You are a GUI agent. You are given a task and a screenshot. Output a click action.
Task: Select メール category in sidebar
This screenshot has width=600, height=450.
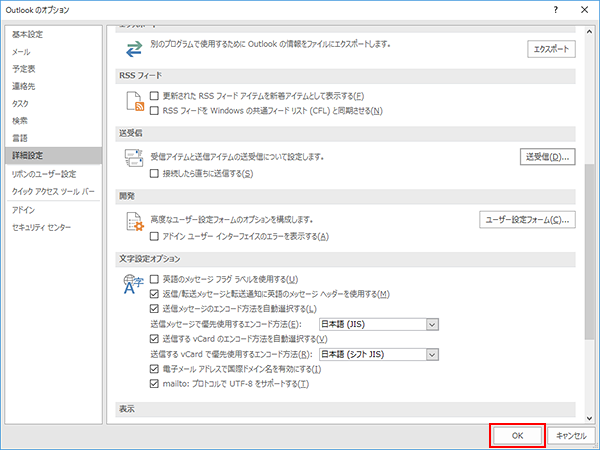[x=23, y=50]
